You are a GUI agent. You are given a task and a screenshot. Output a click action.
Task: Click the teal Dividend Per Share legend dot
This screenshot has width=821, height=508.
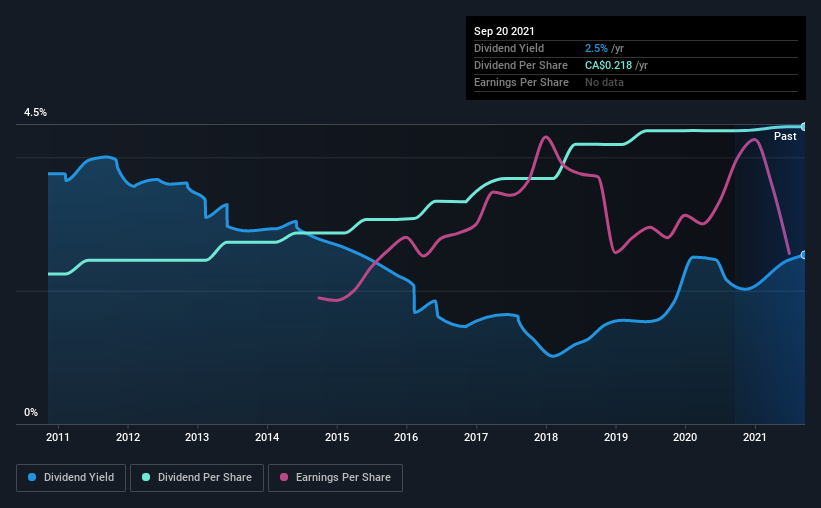(146, 477)
